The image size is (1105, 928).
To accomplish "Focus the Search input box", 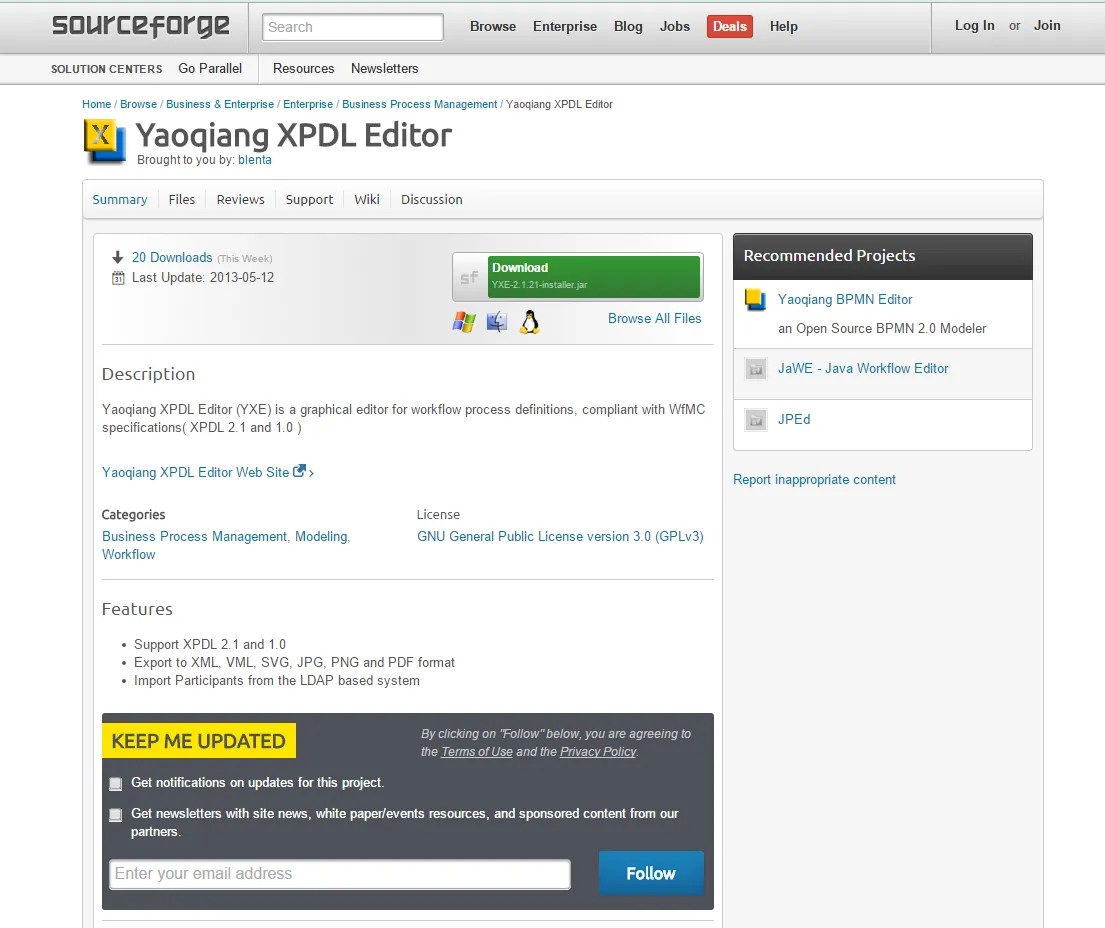I will 353,27.
